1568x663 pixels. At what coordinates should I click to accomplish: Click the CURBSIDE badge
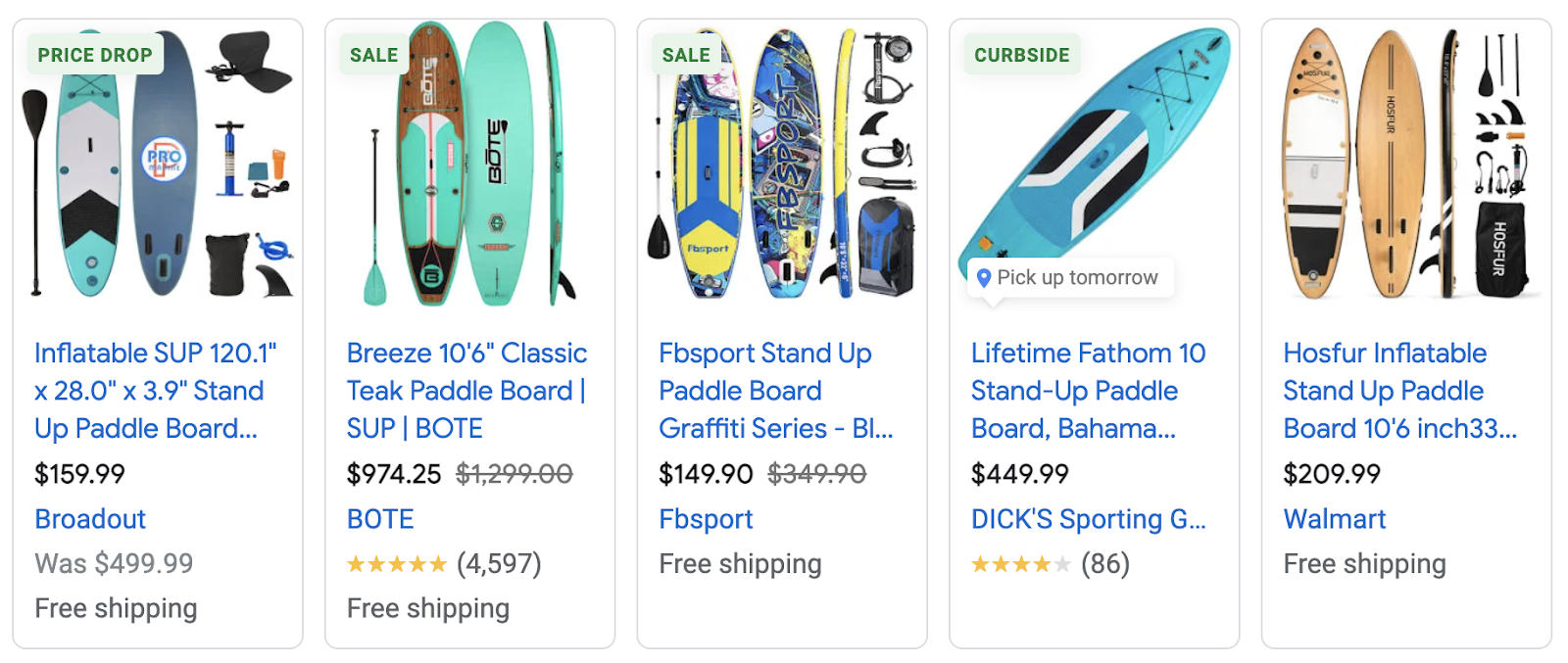tap(1022, 55)
